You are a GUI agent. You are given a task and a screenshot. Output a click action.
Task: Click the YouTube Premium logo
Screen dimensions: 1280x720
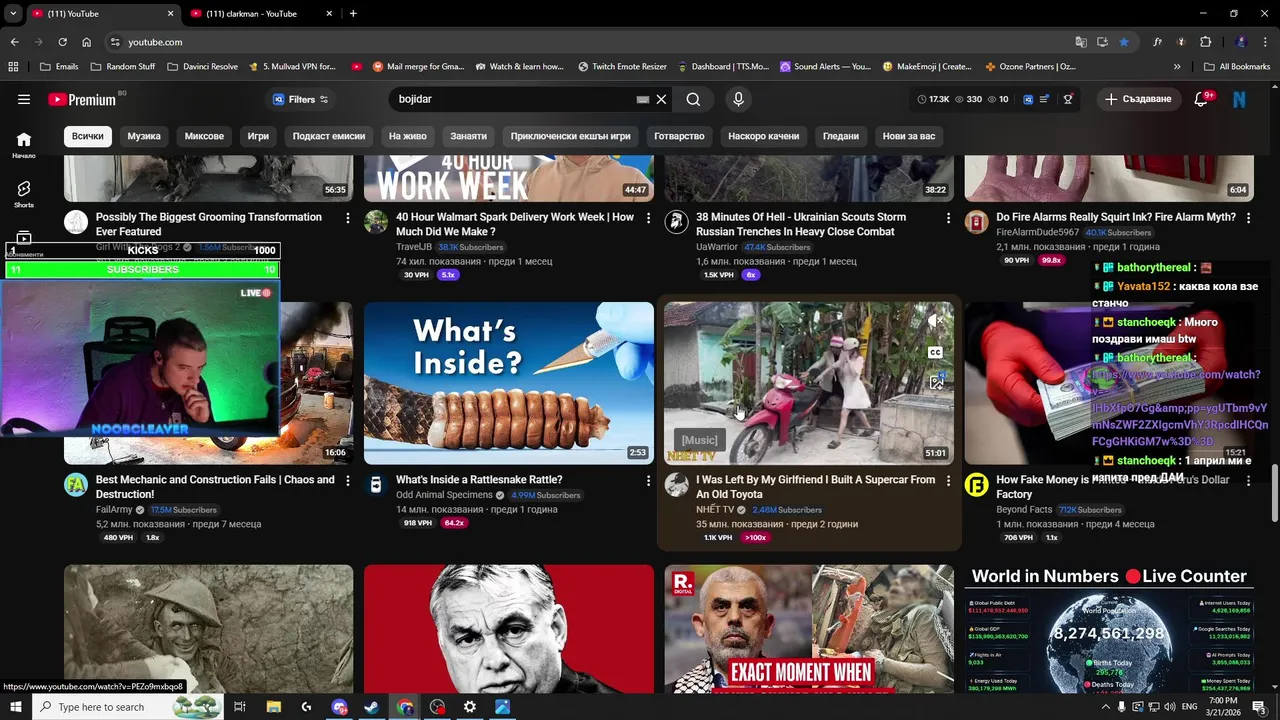point(82,99)
